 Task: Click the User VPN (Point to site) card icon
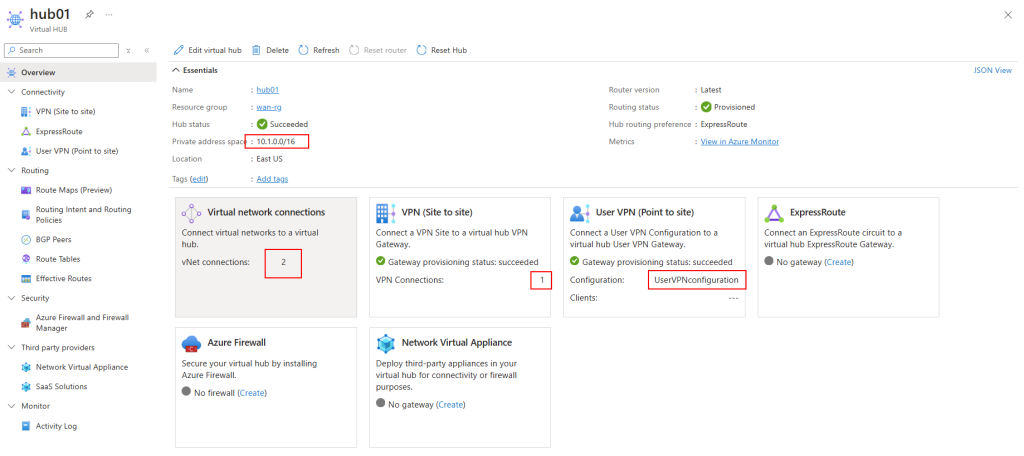coord(580,213)
